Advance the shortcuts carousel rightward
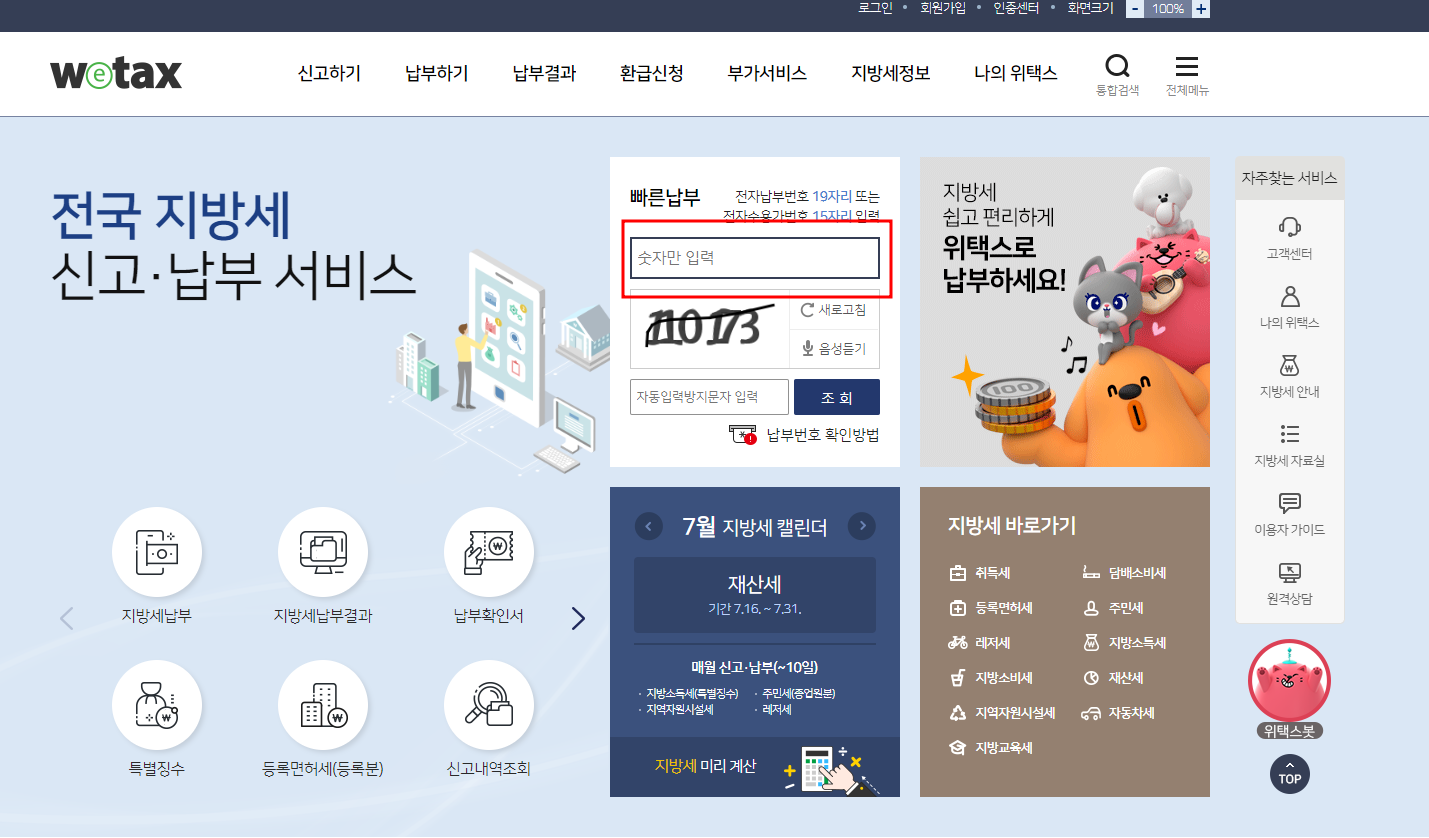The height and width of the screenshot is (838, 1429). 578,618
